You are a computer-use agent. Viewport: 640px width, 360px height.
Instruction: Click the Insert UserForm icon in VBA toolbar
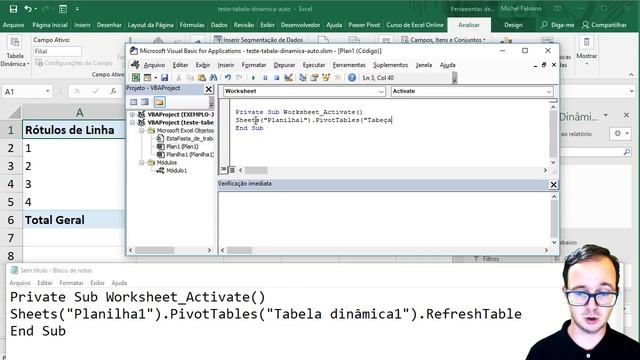(x=147, y=78)
